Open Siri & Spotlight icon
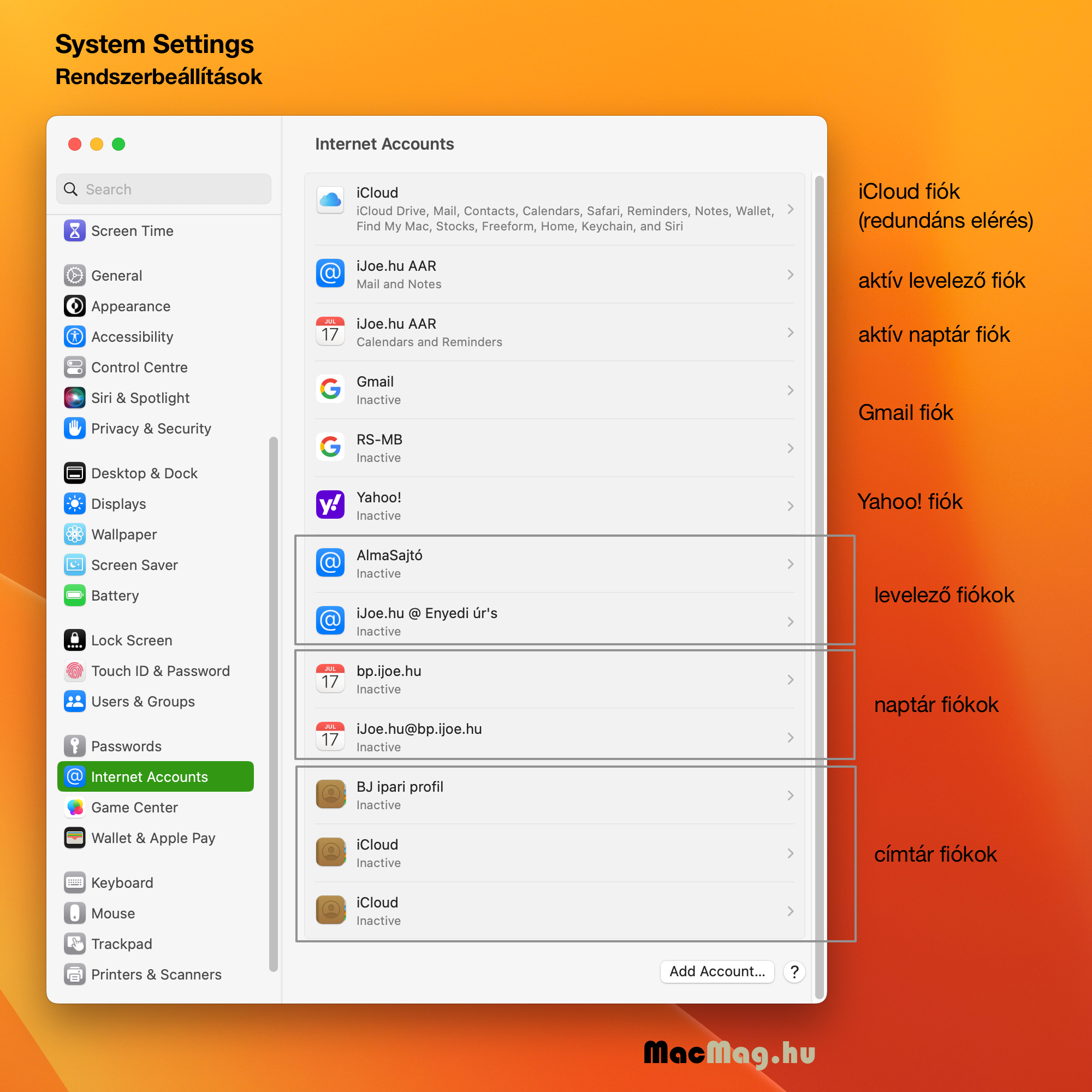The height and width of the screenshot is (1092, 1092). pos(75,397)
